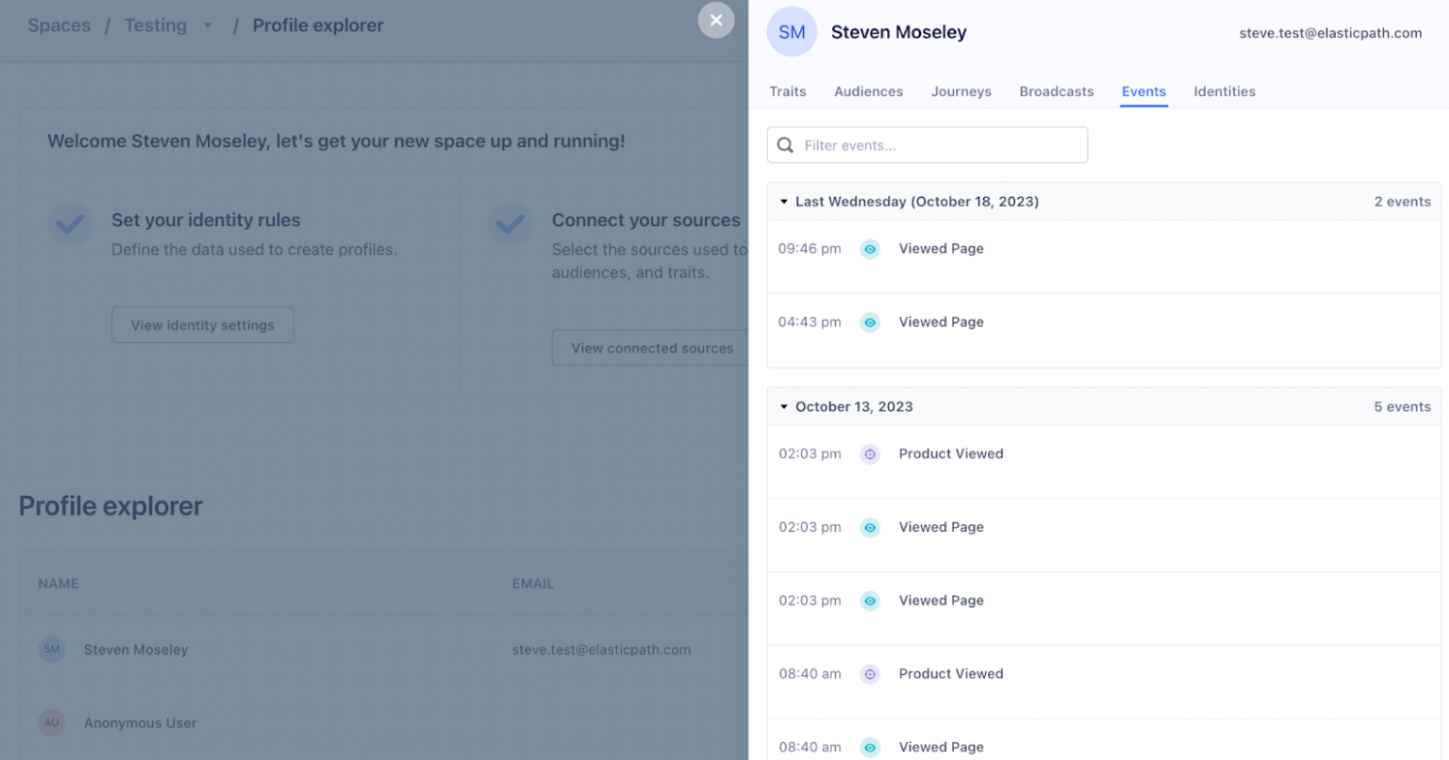Collapse the October 13, 2023 event group
The height and width of the screenshot is (760, 1449).
click(x=784, y=406)
